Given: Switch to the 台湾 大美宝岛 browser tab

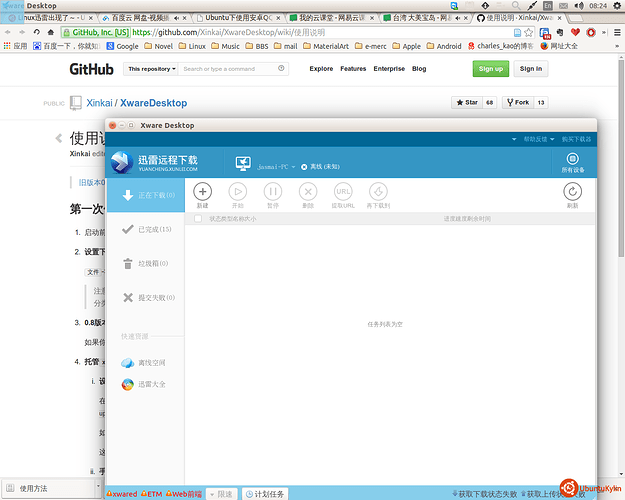Looking at the screenshot, I should point(425,18).
